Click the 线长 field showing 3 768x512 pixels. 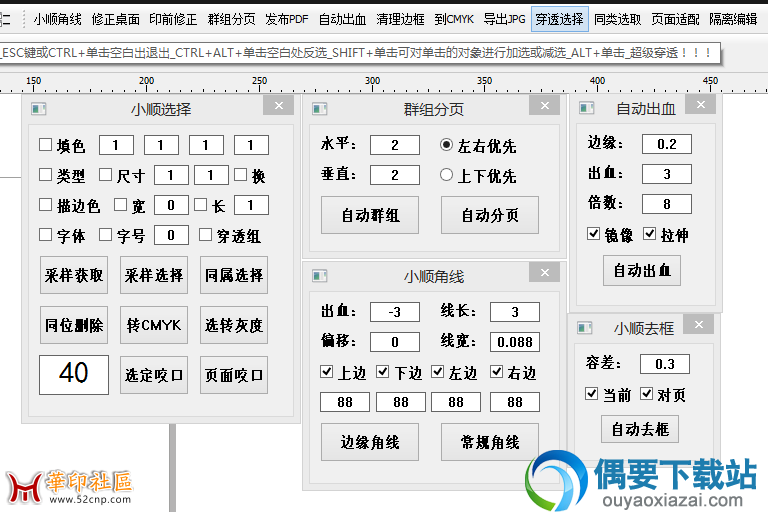(515, 312)
